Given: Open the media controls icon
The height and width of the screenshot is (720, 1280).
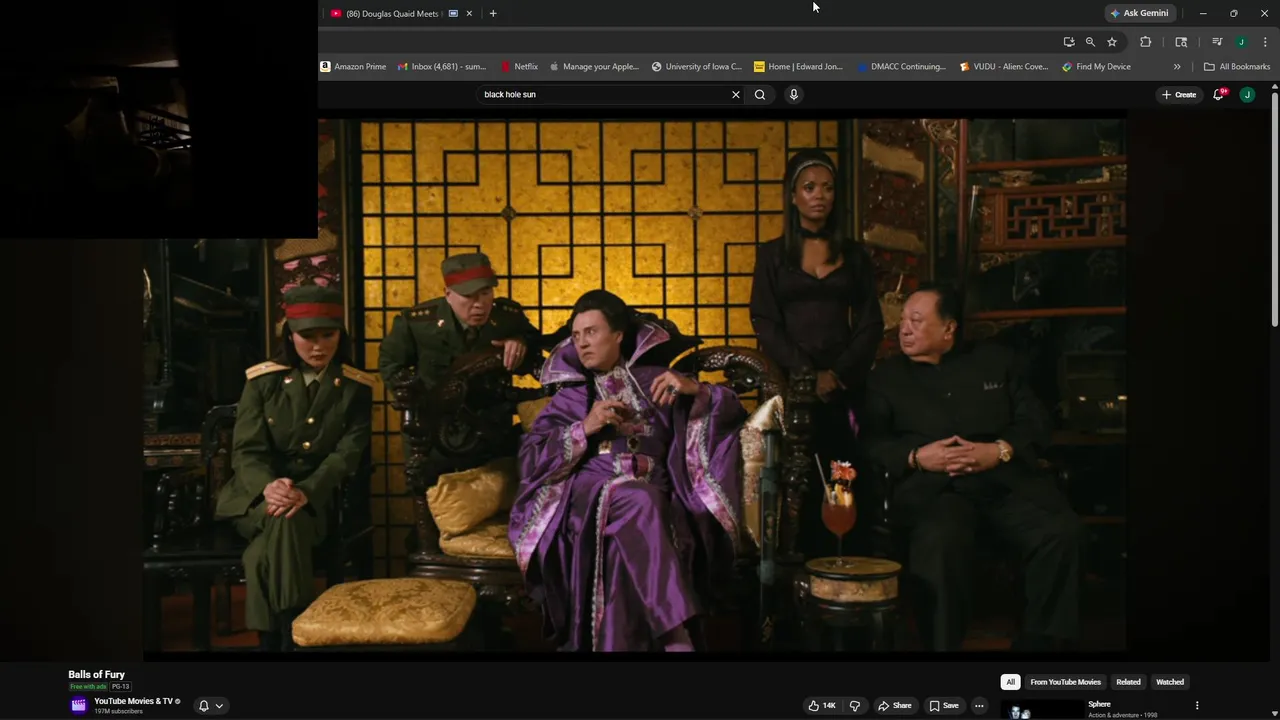Looking at the screenshot, I should pos(1217,42).
